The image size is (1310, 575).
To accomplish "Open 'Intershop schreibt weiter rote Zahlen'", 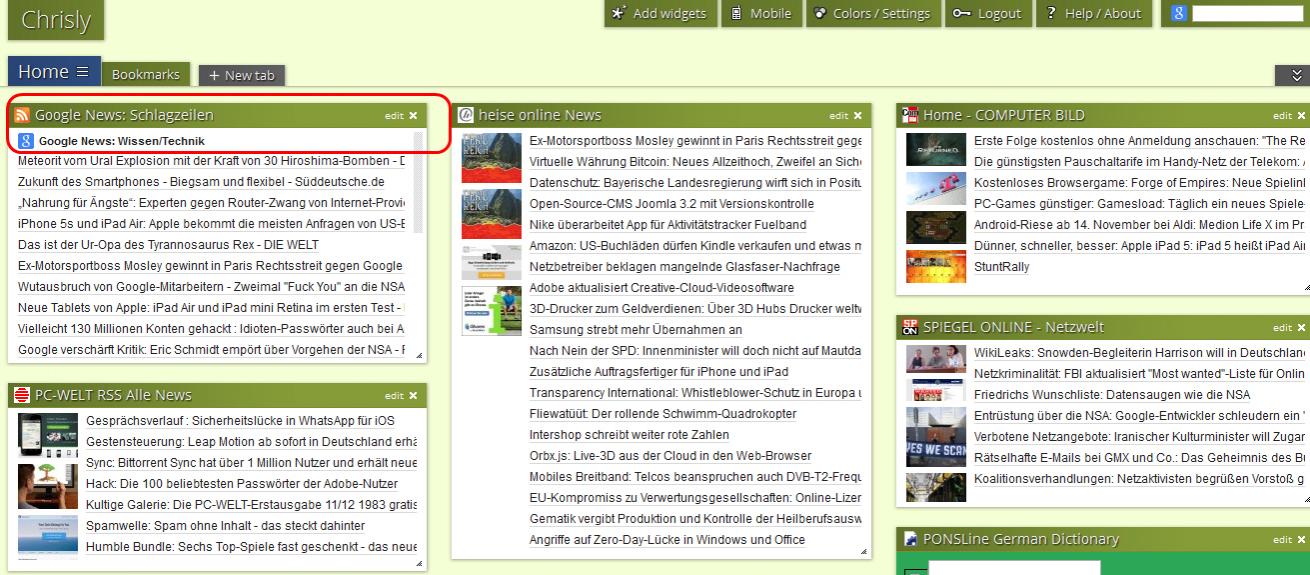I will 629,435.
